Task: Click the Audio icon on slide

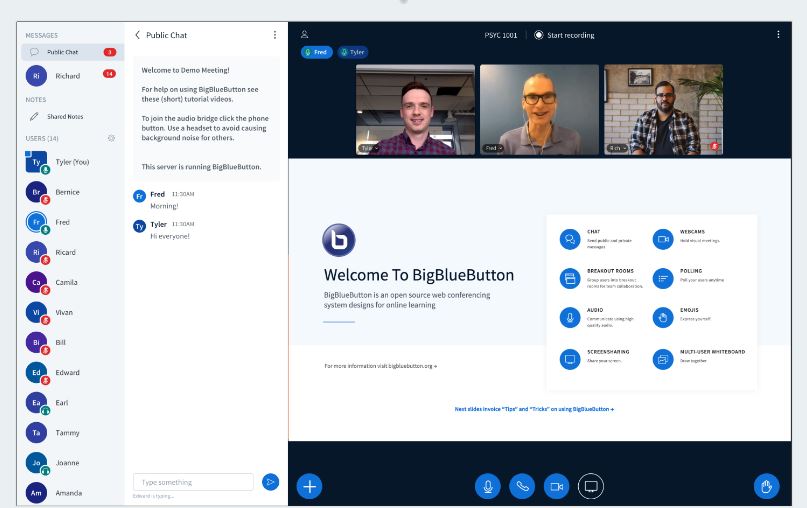Action: [x=570, y=318]
